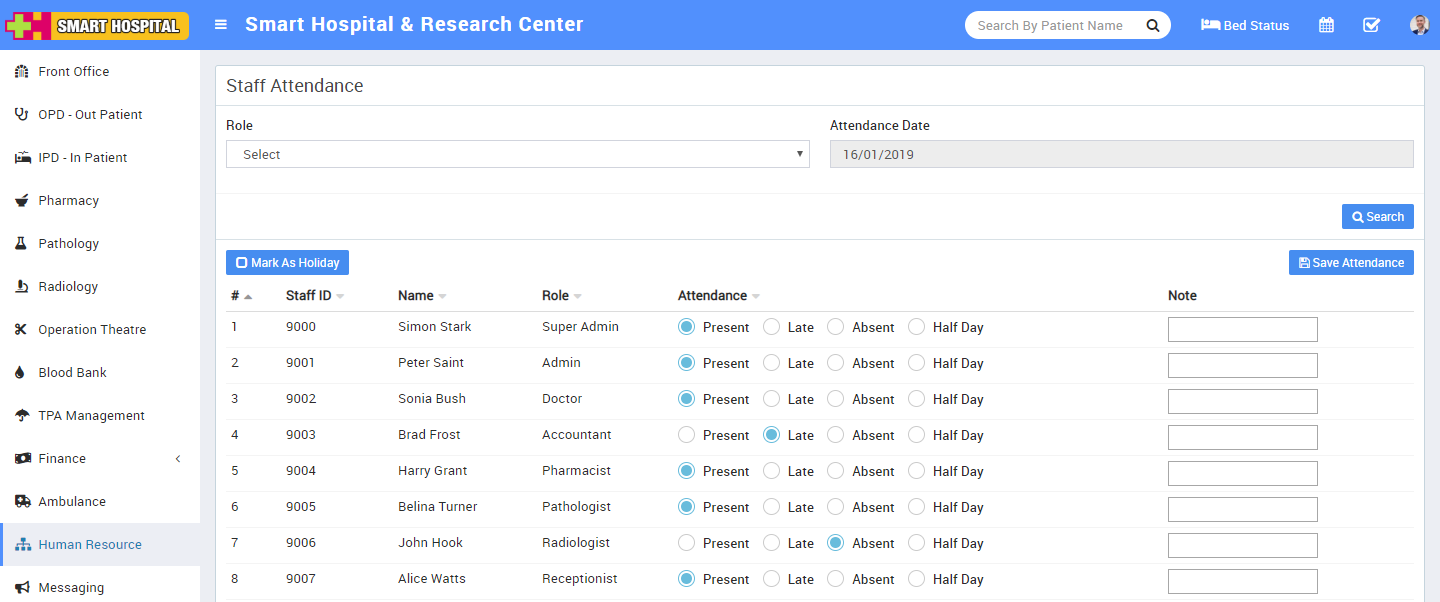The height and width of the screenshot is (602, 1440).
Task: Click the Save Attendance button
Action: (1350, 263)
